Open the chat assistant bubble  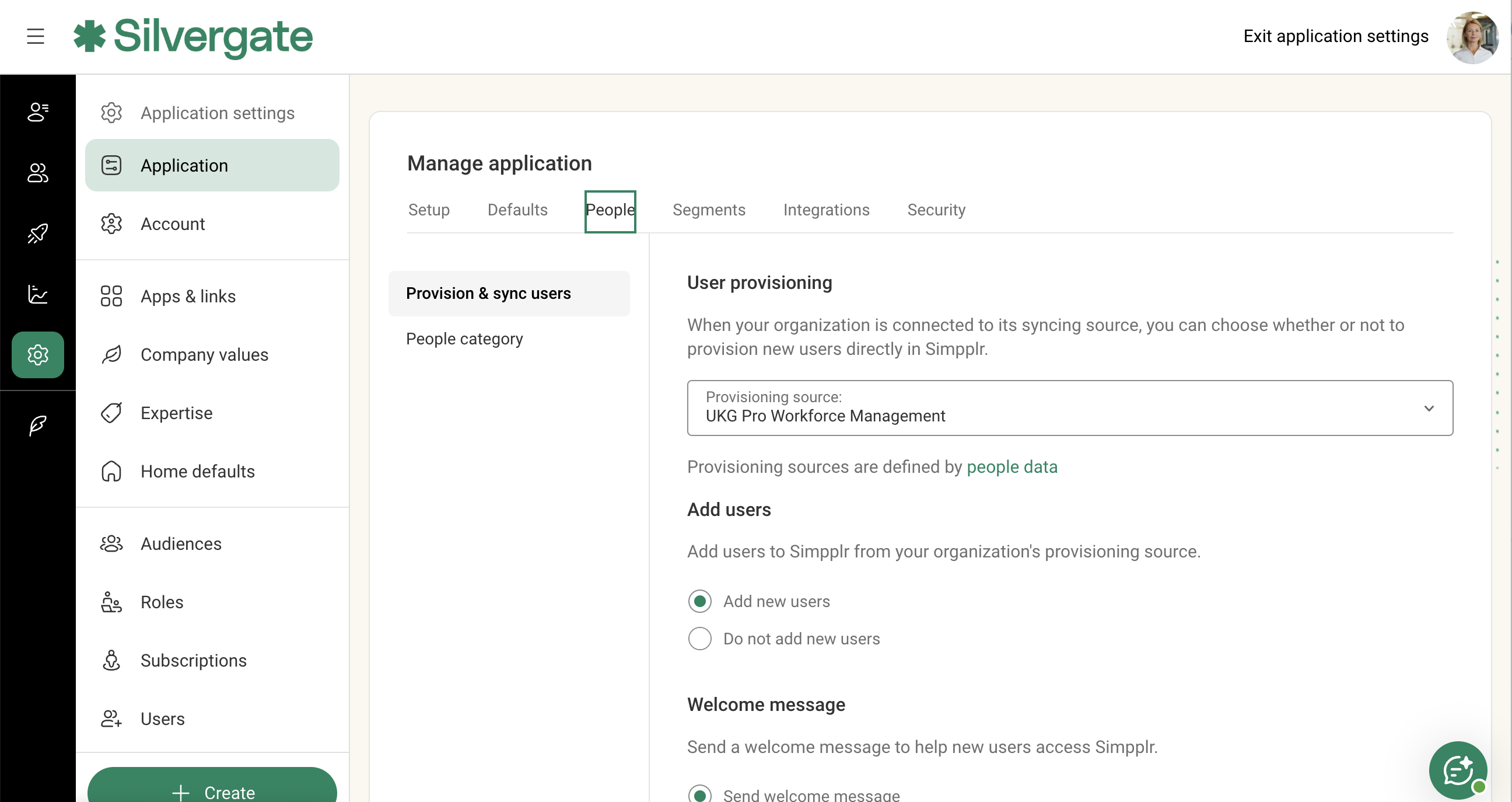pos(1458,770)
